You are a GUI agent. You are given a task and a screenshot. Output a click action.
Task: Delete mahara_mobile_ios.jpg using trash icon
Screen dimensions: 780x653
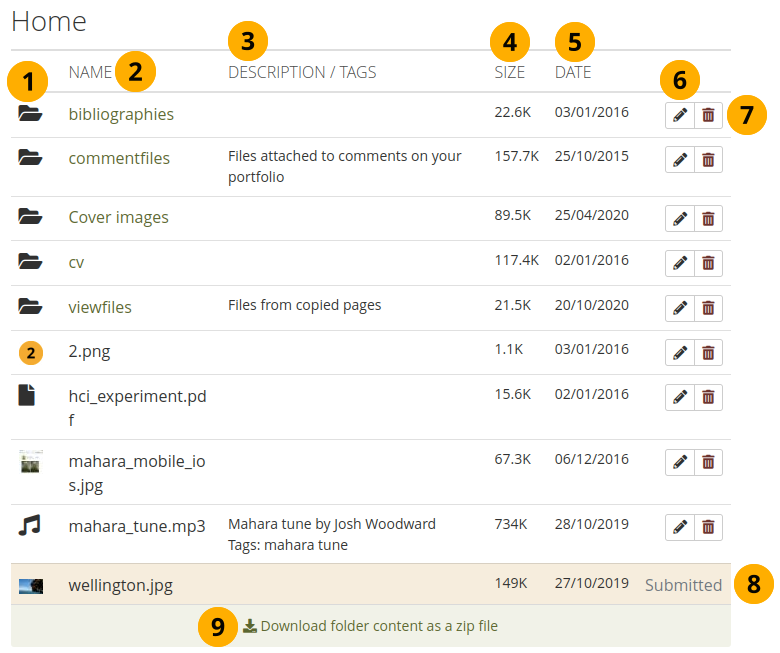[x=708, y=461]
